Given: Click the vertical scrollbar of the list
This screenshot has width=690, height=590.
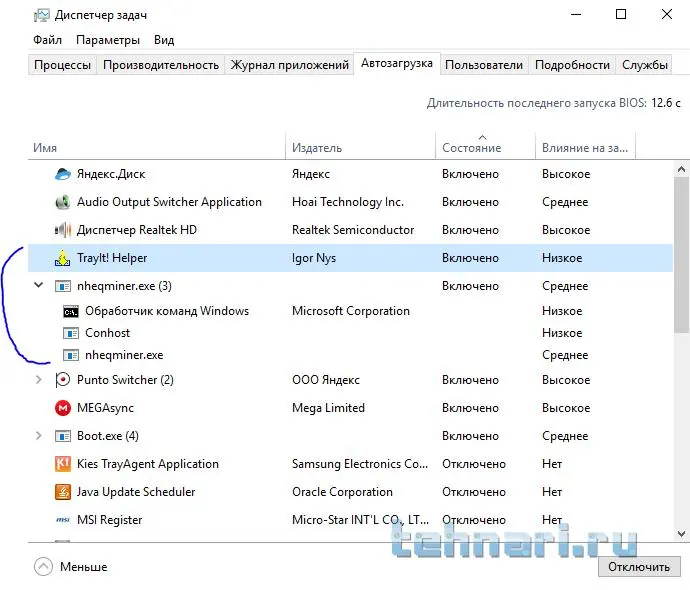Looking at the screenshot, I should (x=682, y=260).
